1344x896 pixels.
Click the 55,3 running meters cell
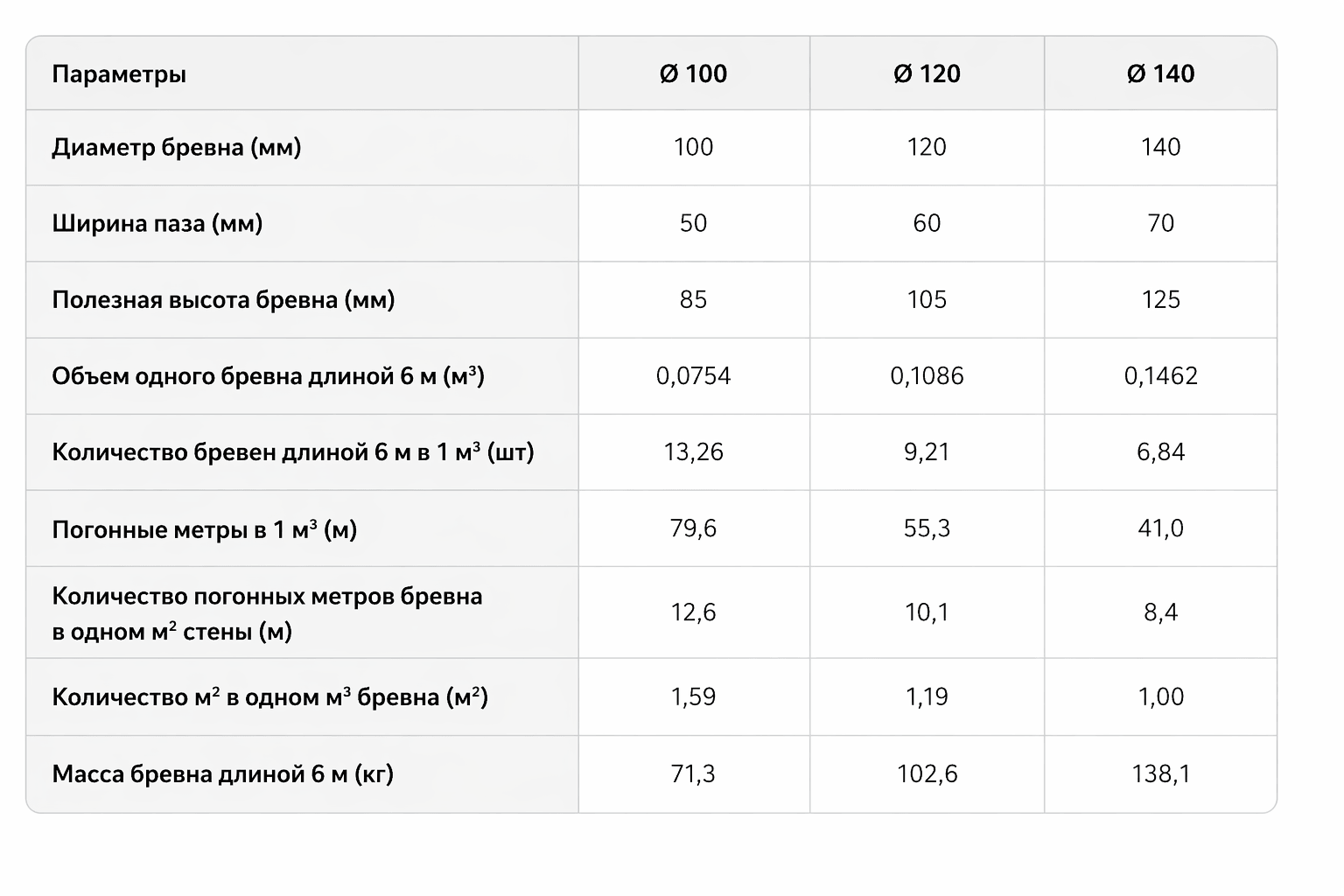tap(927, 528)
